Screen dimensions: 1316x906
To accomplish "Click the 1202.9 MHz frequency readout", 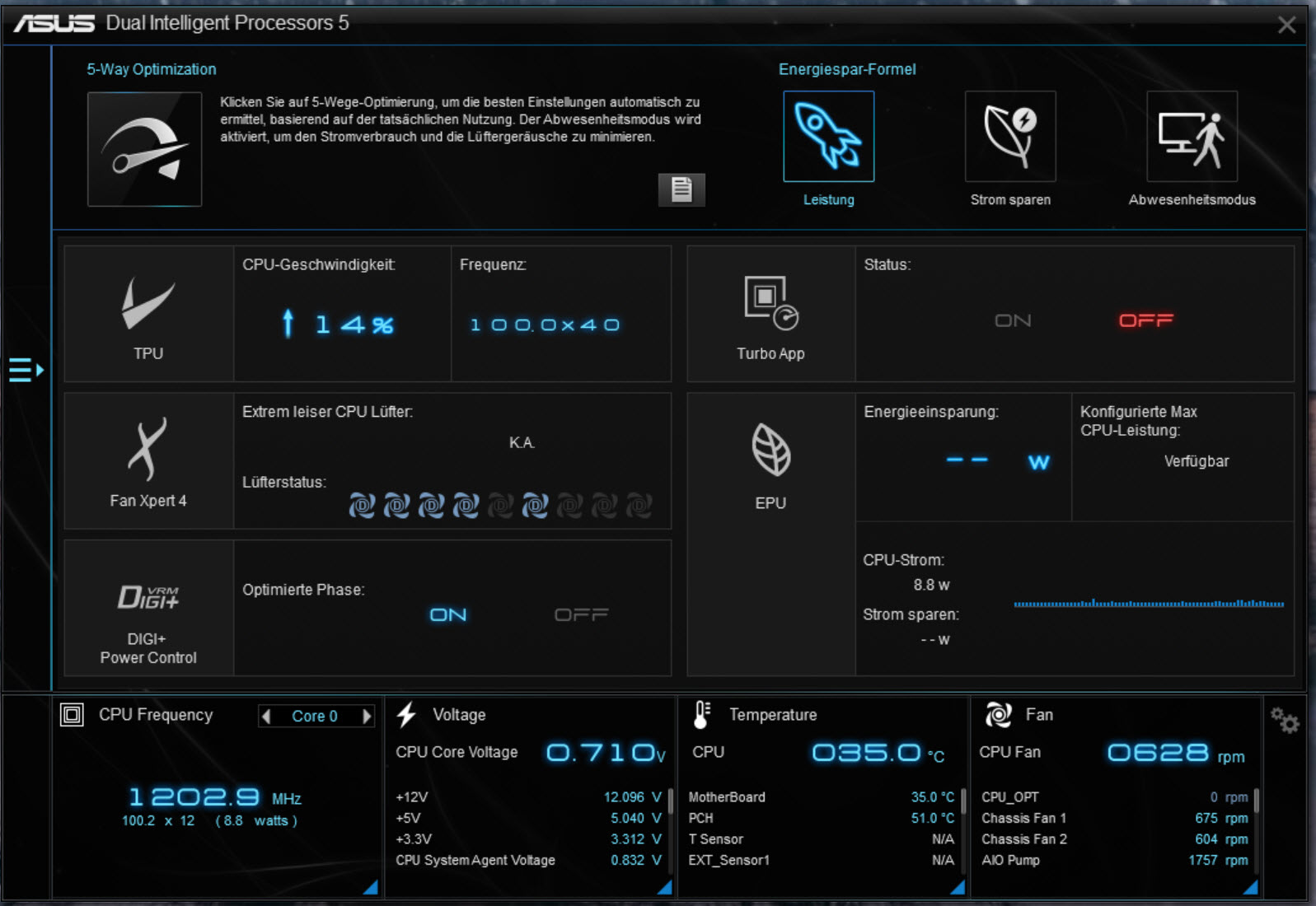I will (x=215, y=797).
